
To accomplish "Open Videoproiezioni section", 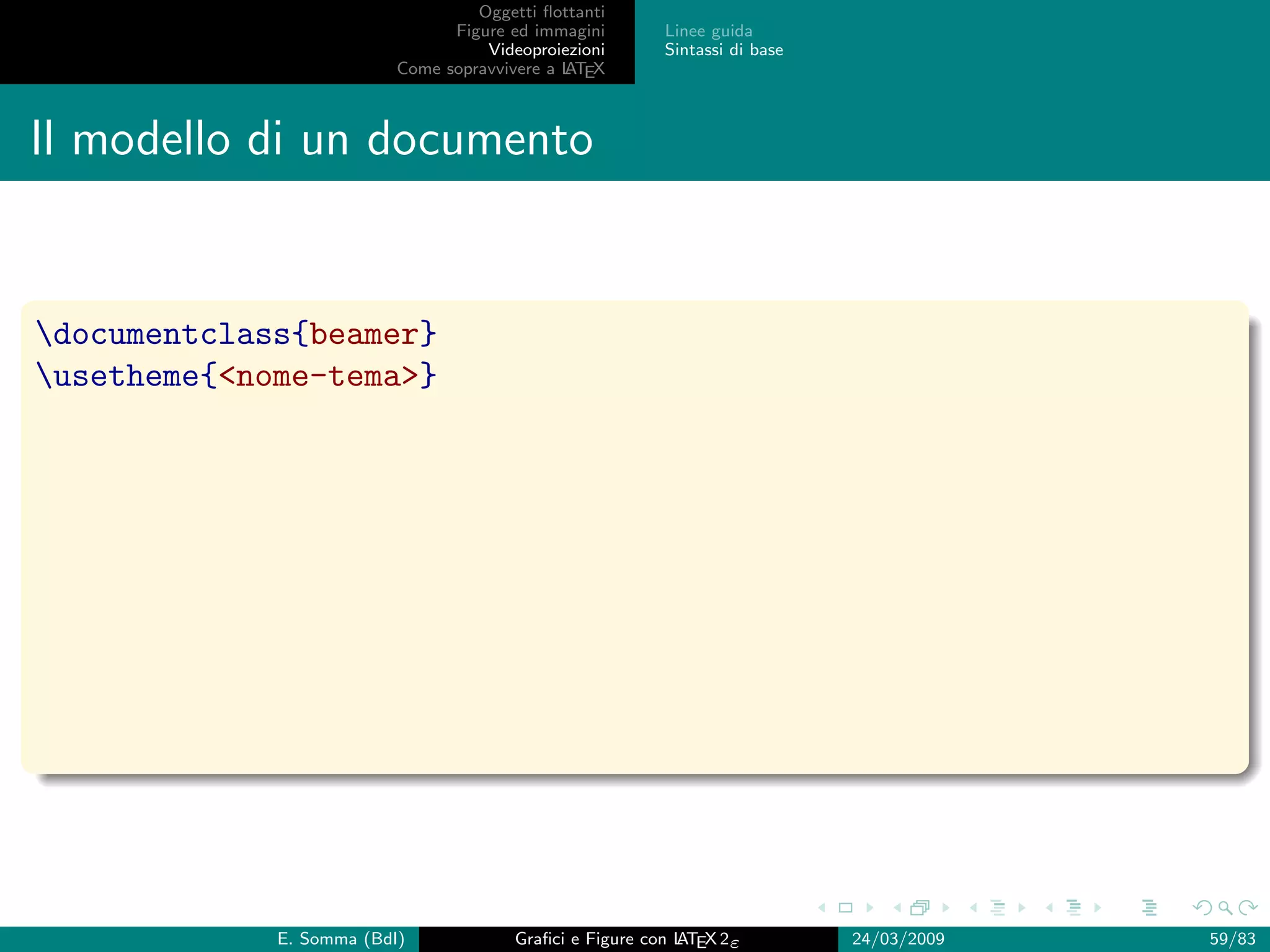I will tap(547, 50).
